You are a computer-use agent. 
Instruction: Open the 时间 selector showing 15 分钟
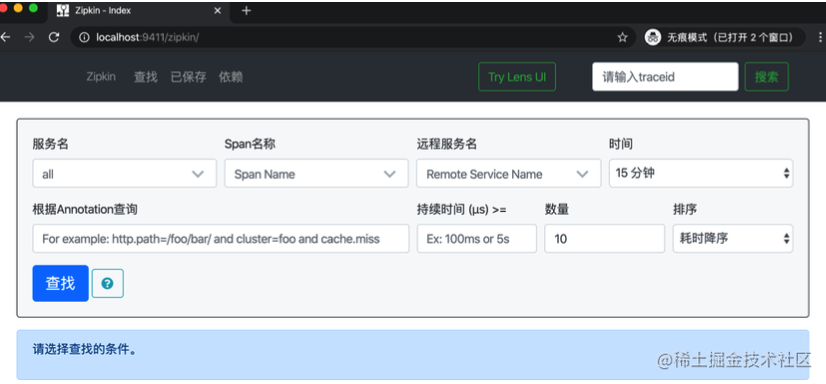[x=701, y=173]
